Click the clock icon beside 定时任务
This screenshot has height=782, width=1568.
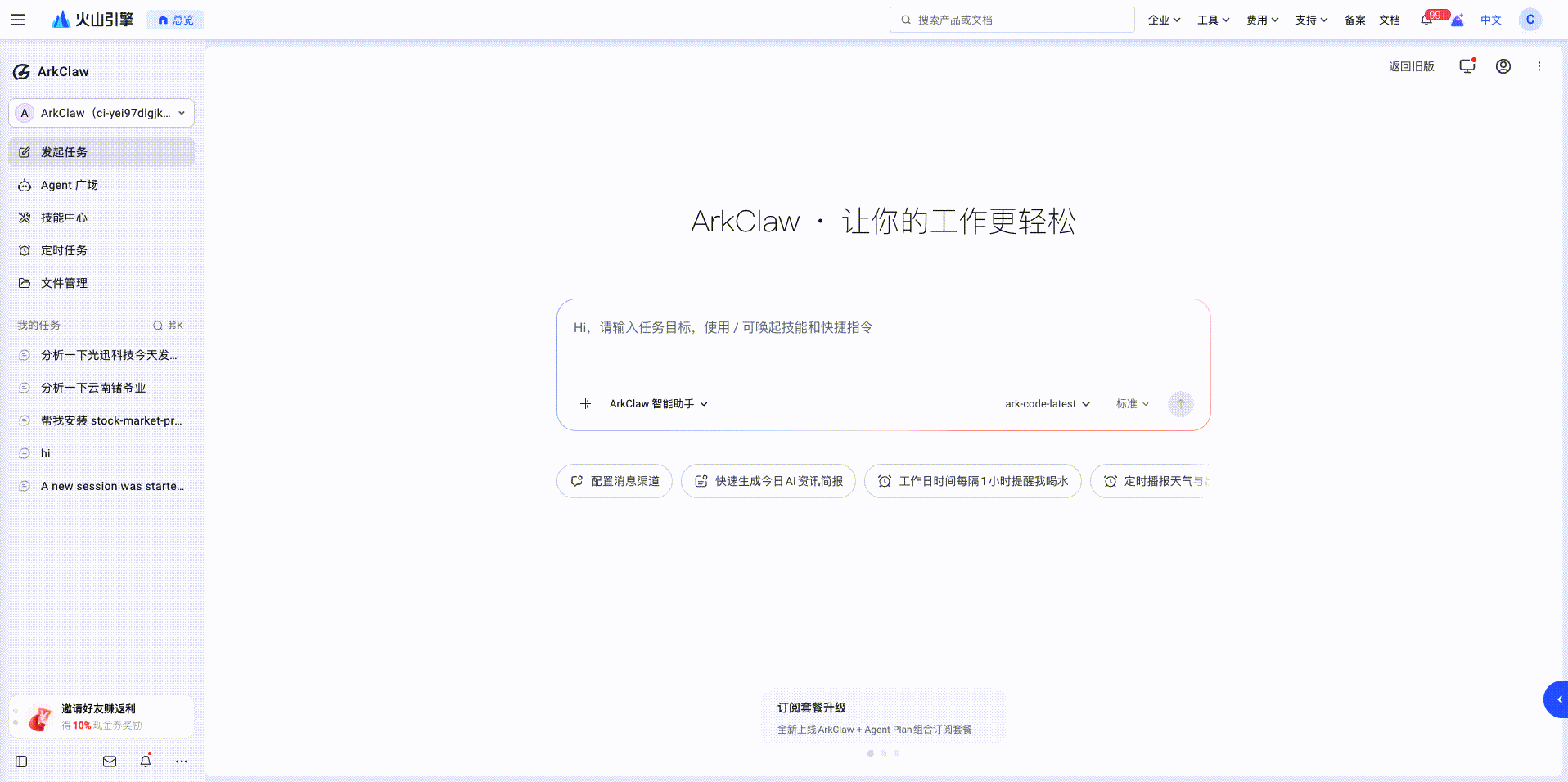pyautogui.click(x=25, y=250)
